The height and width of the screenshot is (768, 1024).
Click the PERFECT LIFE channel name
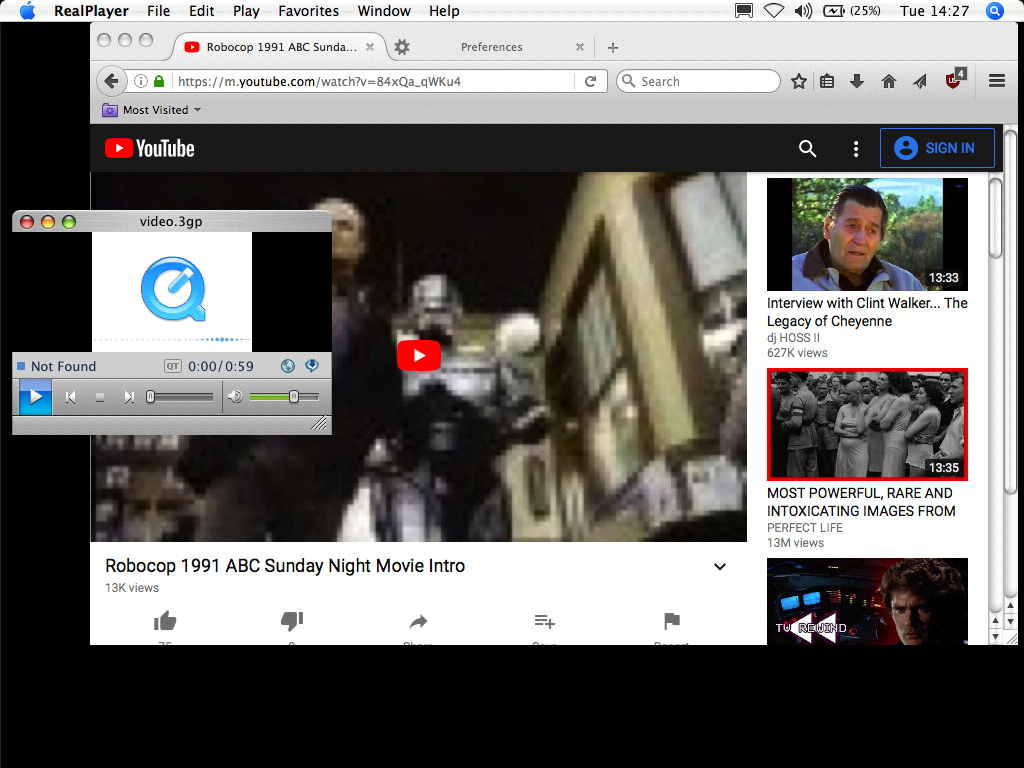[x=805, y=528]
